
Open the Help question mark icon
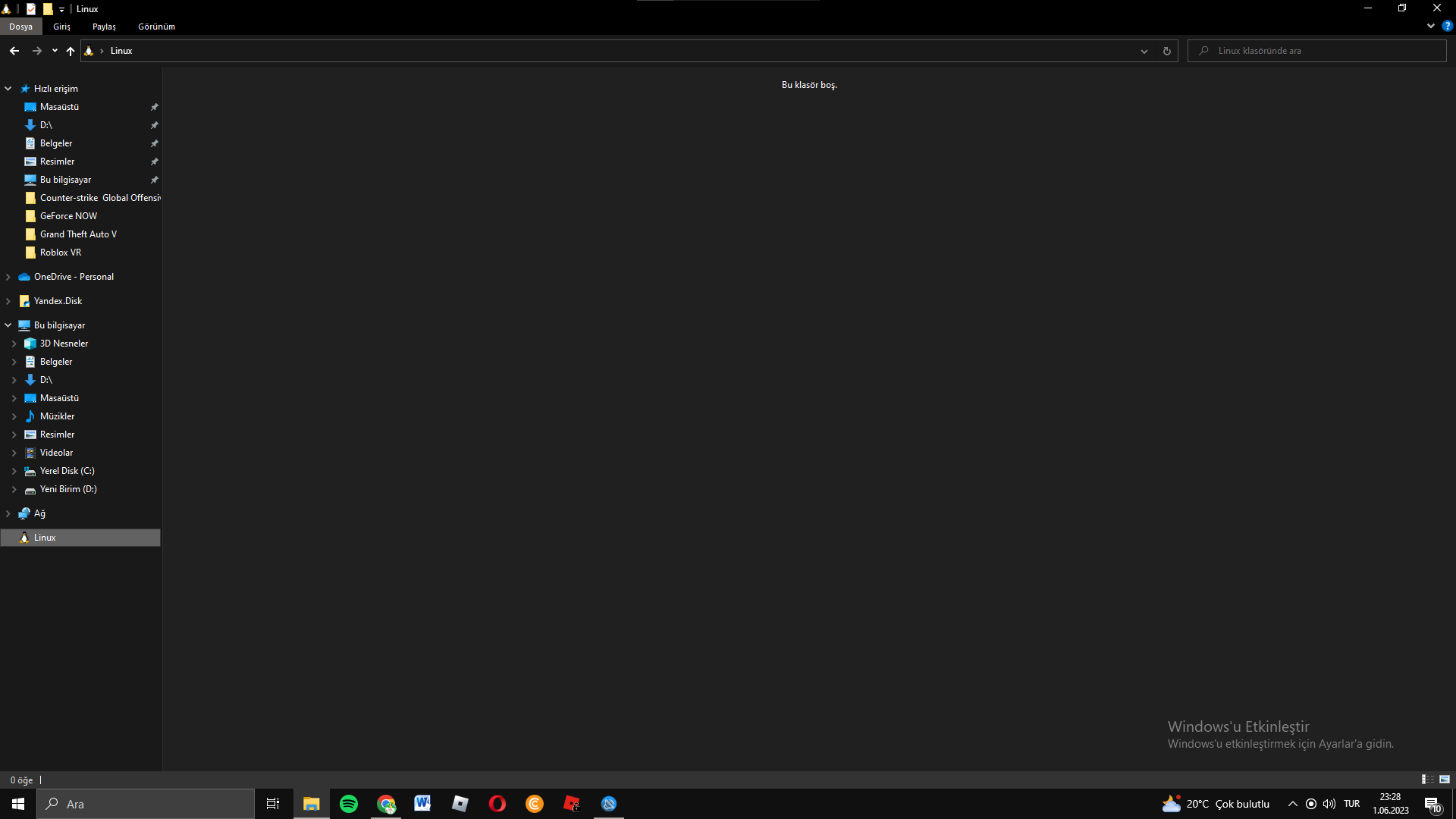pyautogui.click(x=1447, y=26)
